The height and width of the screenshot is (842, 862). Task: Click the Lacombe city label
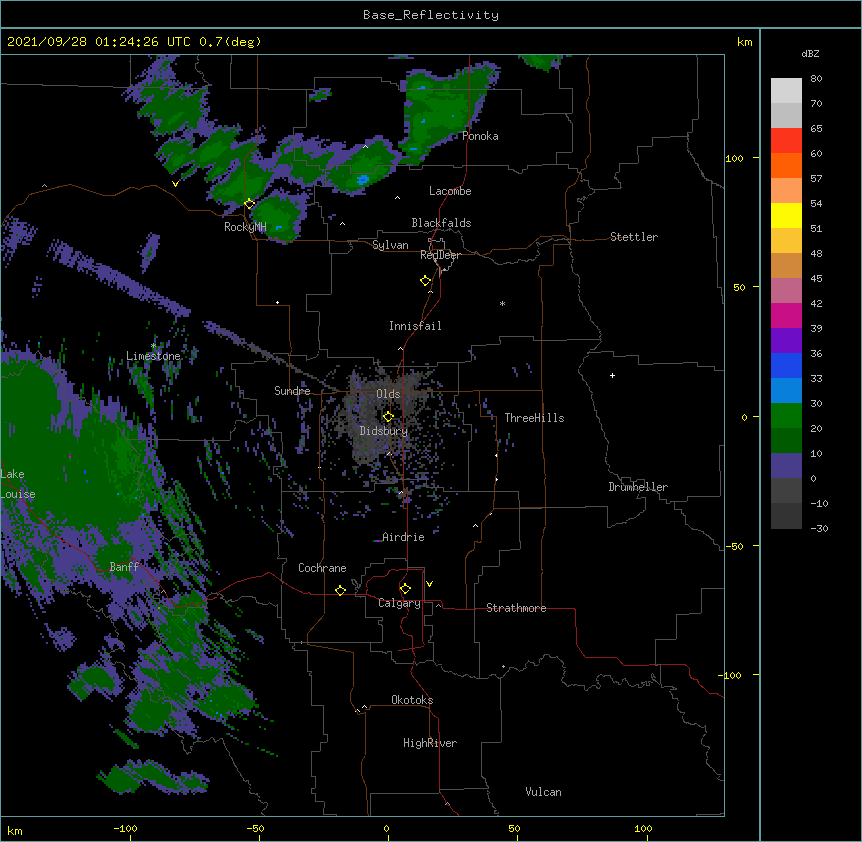[450, 191]
